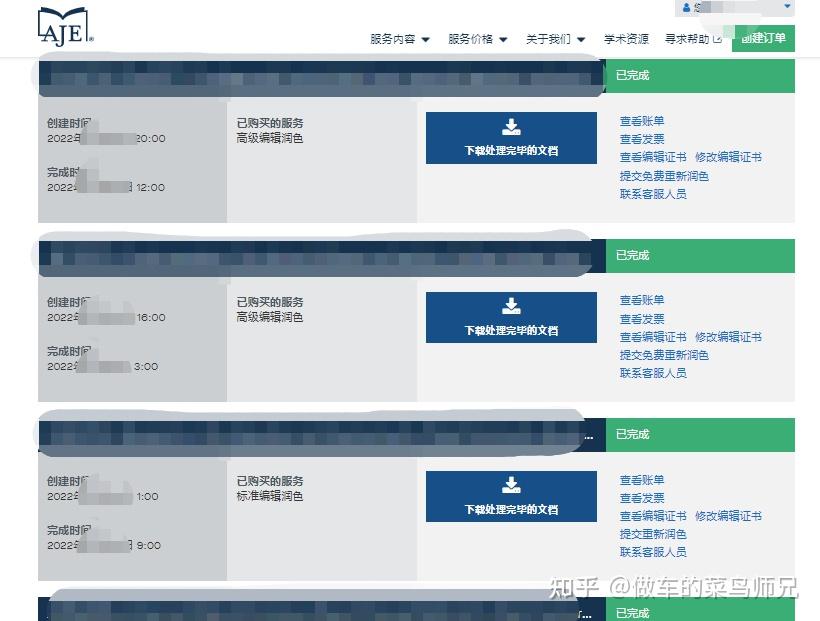This screenshot has width=820, height=621.
Task: Click 提交免费重新润色 in second order
Action: (x=664, y=355)
